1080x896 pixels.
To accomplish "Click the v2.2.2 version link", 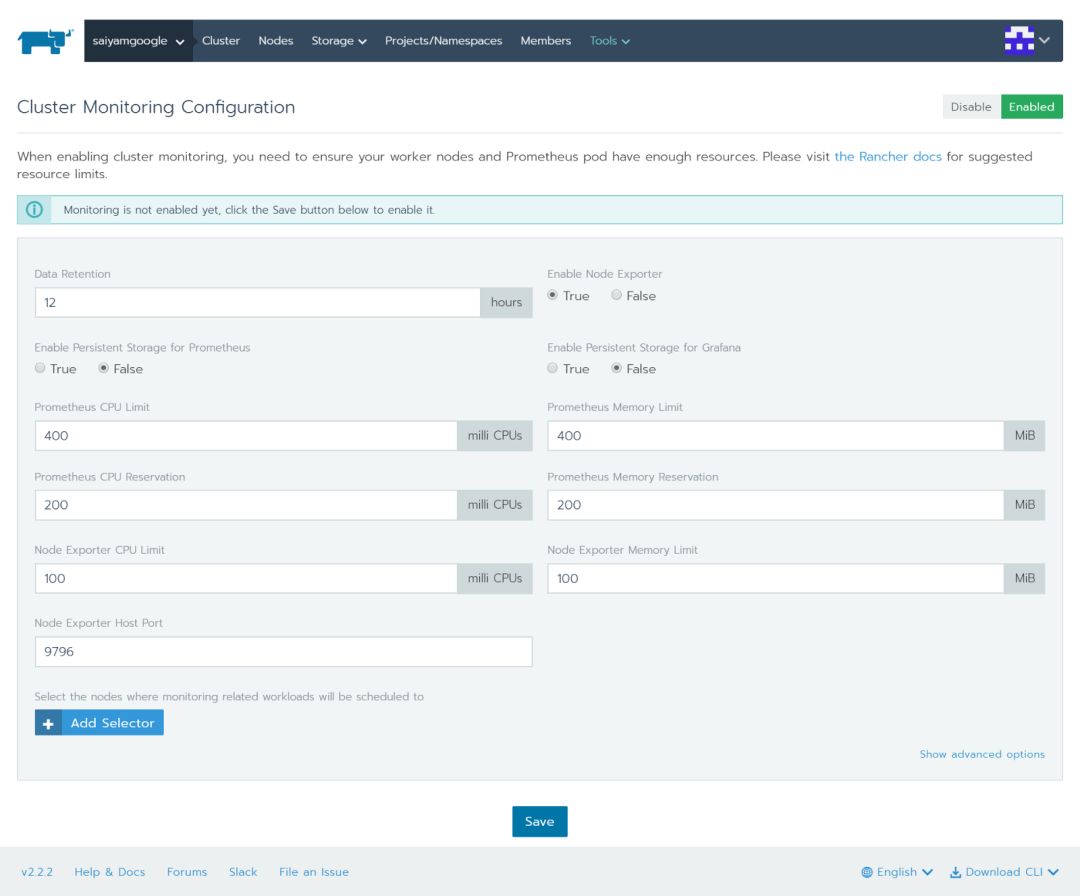I will pyautogui.click(x=37, y=872).
